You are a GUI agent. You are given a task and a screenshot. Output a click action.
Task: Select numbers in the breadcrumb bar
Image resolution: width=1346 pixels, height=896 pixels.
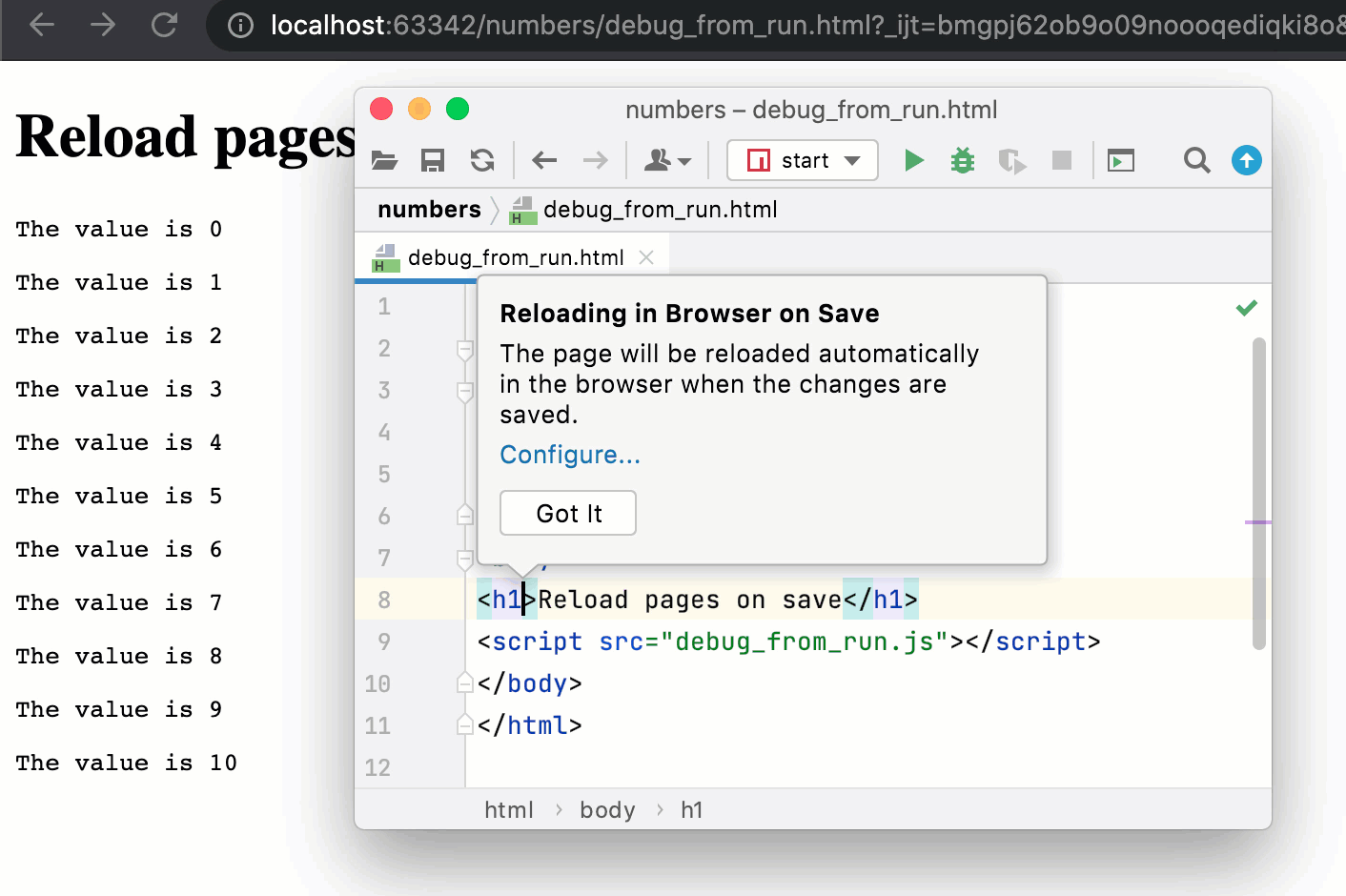(x=429, y=209)
